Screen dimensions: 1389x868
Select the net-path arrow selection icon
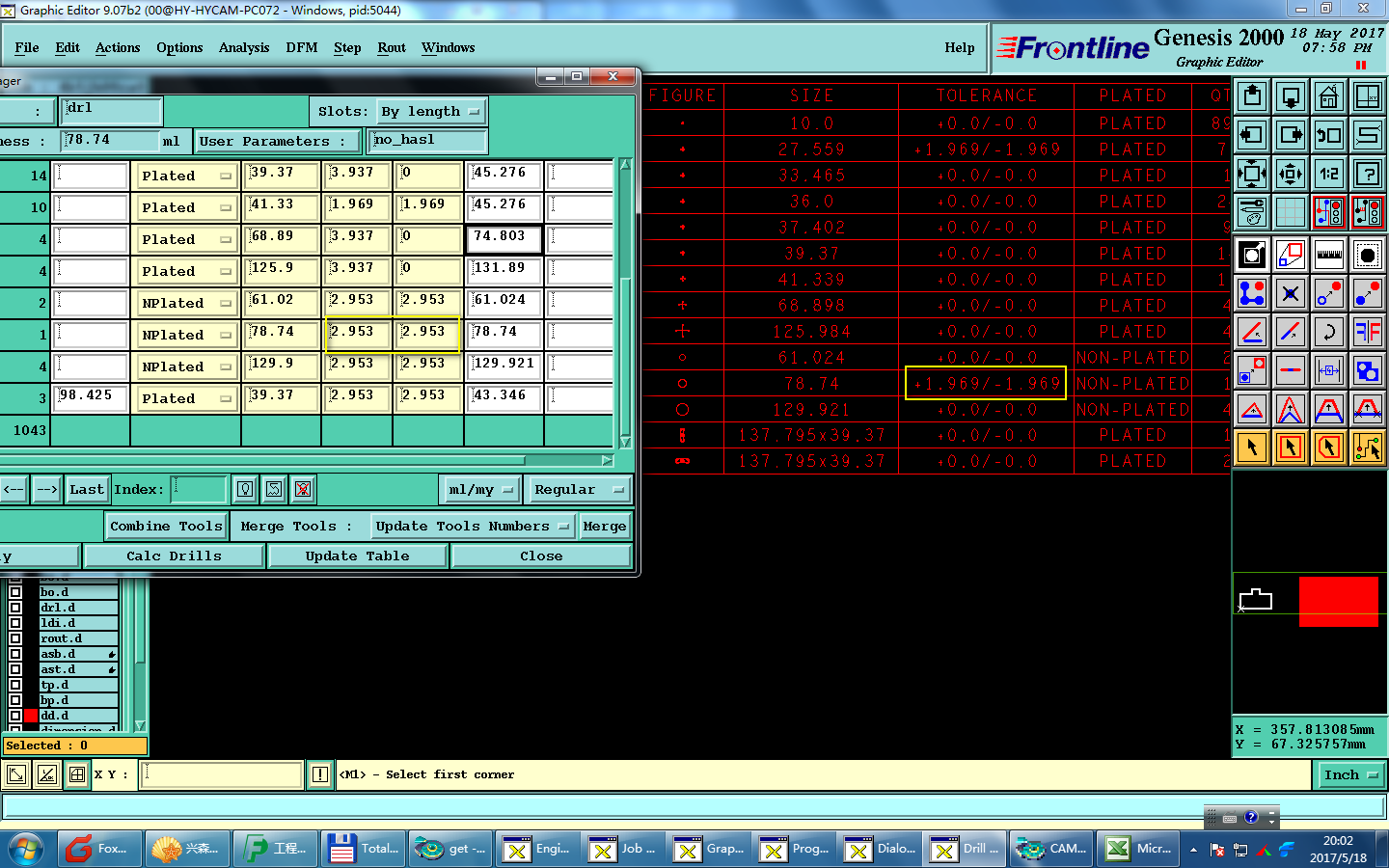click(x=1368, y=448)
